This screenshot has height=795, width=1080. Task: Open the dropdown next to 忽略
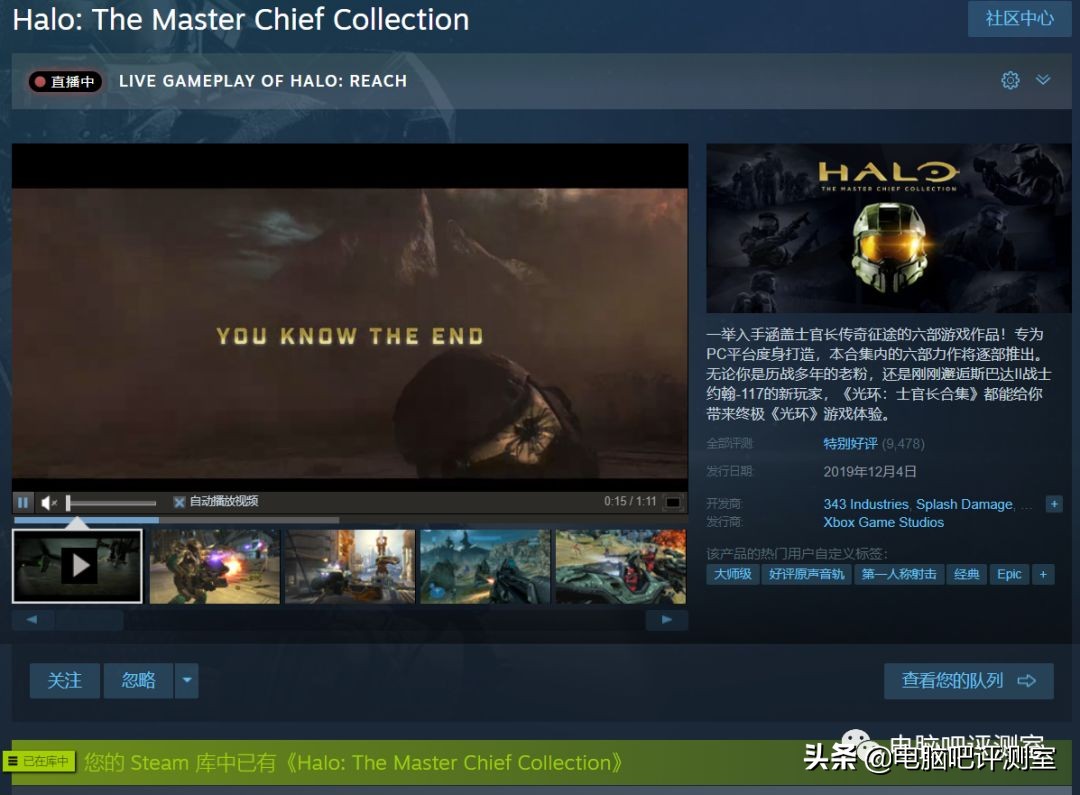tap(187, 681)
